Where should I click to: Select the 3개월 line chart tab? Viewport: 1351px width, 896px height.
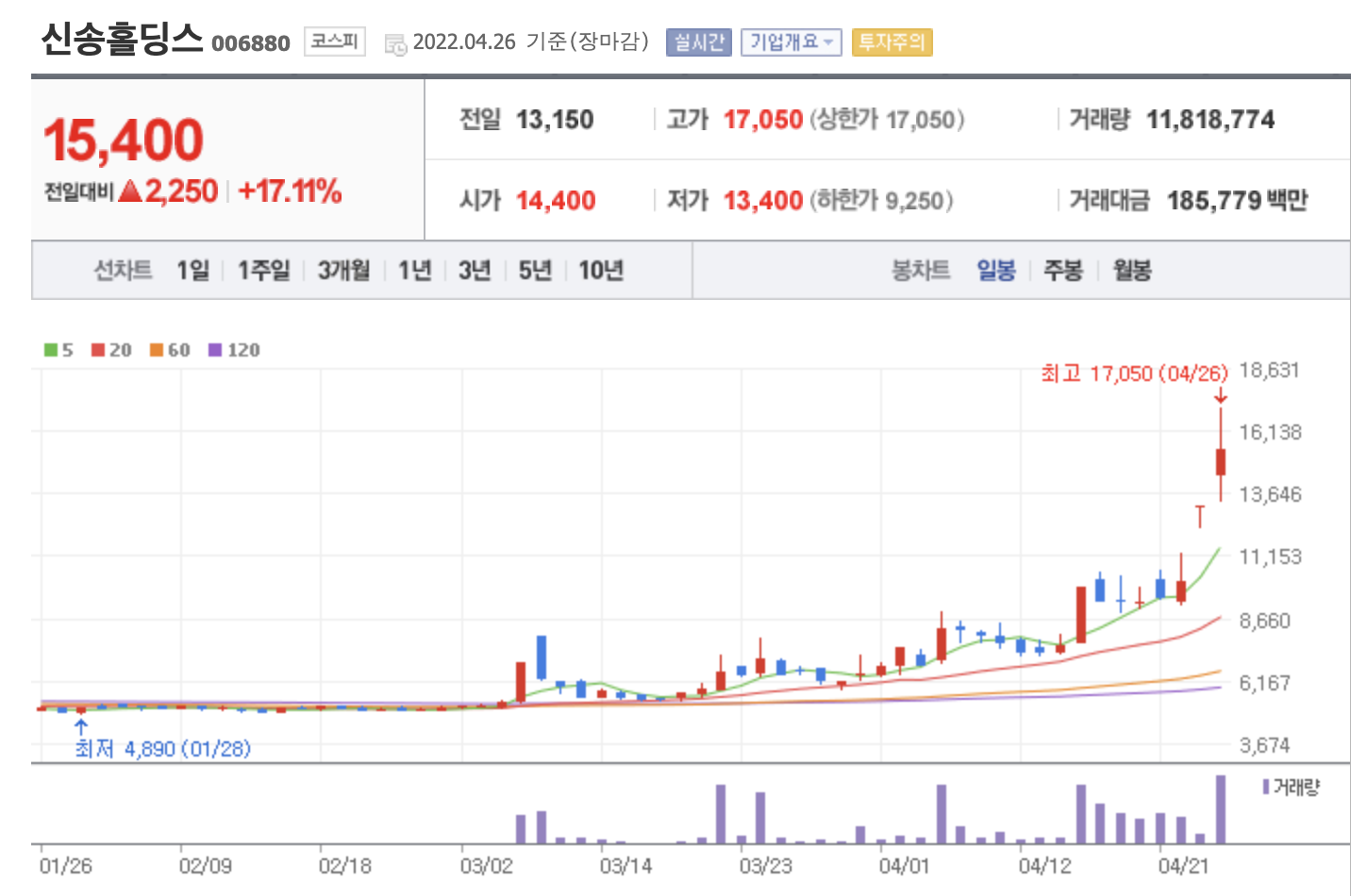343,271
